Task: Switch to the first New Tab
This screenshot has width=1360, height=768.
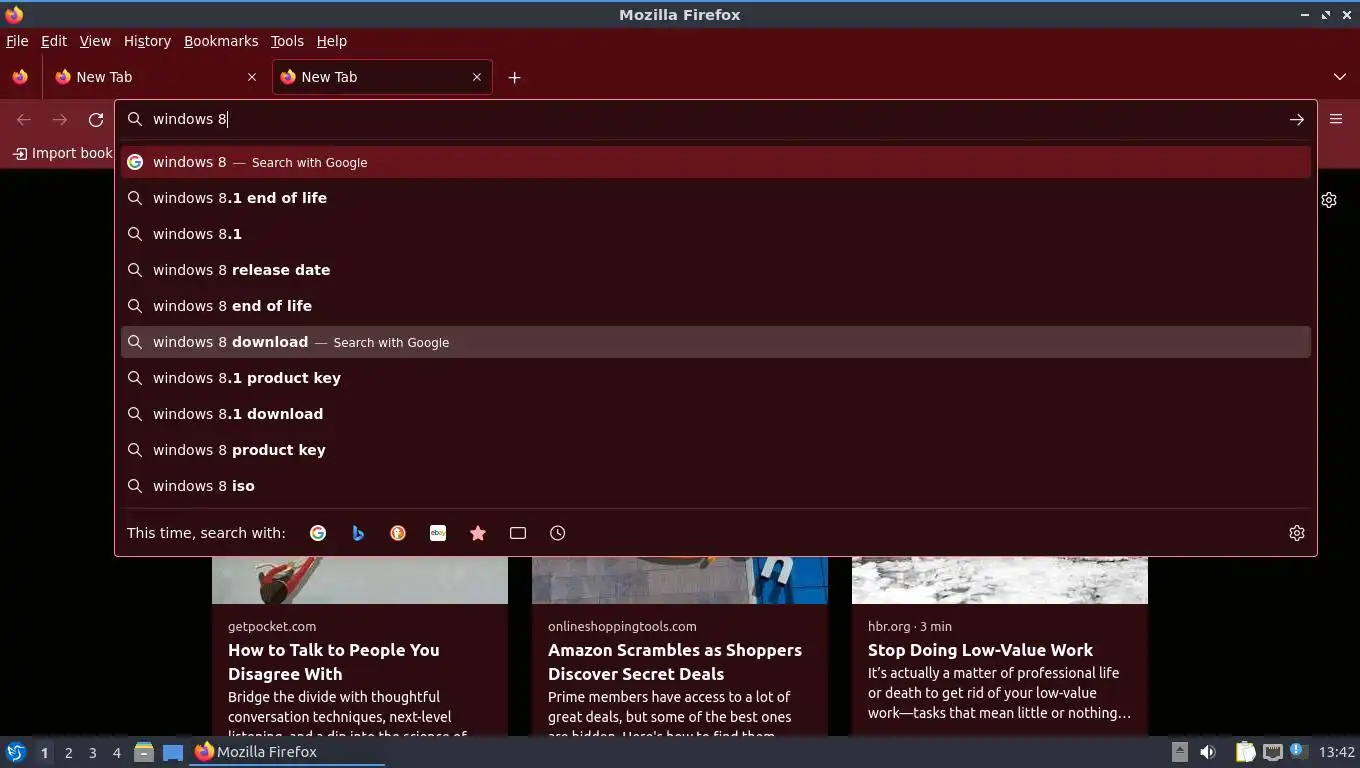Action: (x=155, y=77)
